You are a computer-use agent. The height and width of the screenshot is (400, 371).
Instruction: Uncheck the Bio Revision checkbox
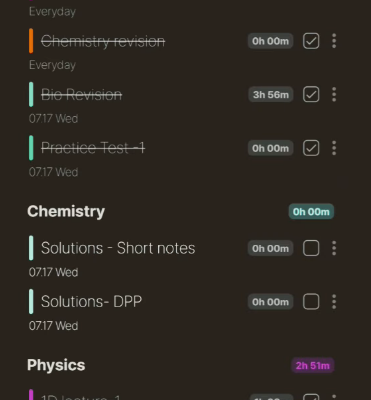coord(311,95)
